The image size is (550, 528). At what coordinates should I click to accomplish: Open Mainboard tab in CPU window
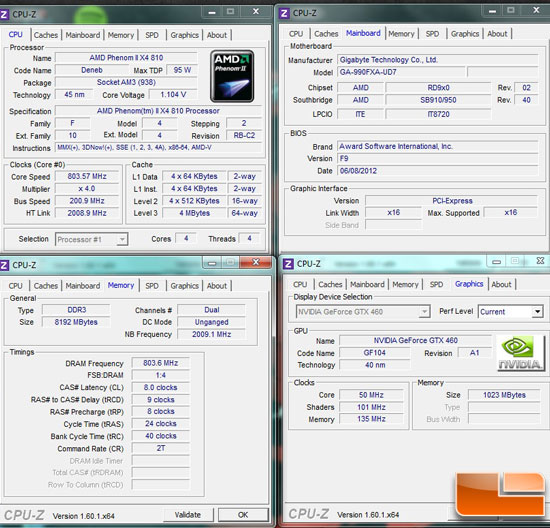pyautogui.click(x=83, y=35)
